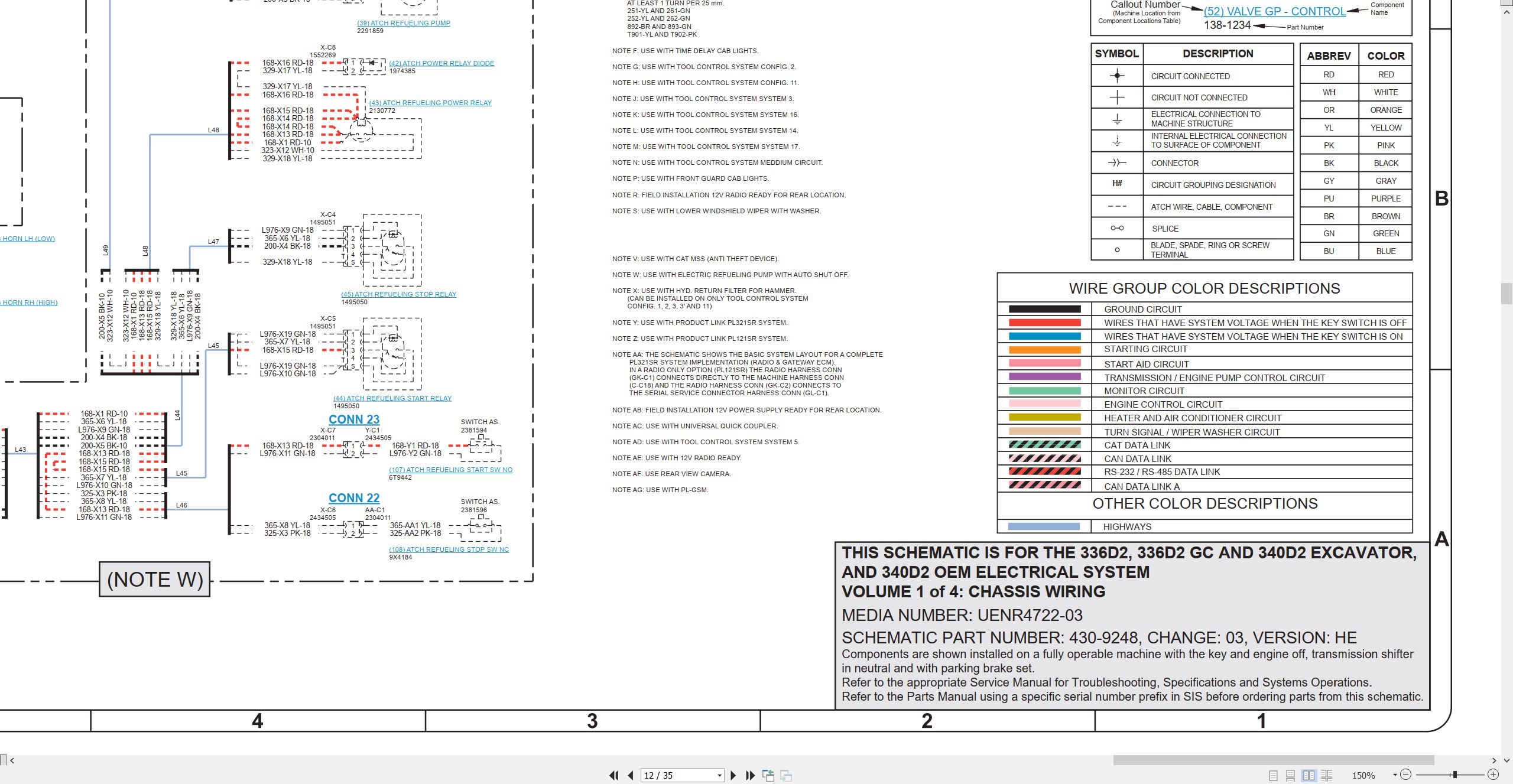This screenshot has height=784, width=1513.
Task: Switch to two-page facing view
Action: (1309, 775)
